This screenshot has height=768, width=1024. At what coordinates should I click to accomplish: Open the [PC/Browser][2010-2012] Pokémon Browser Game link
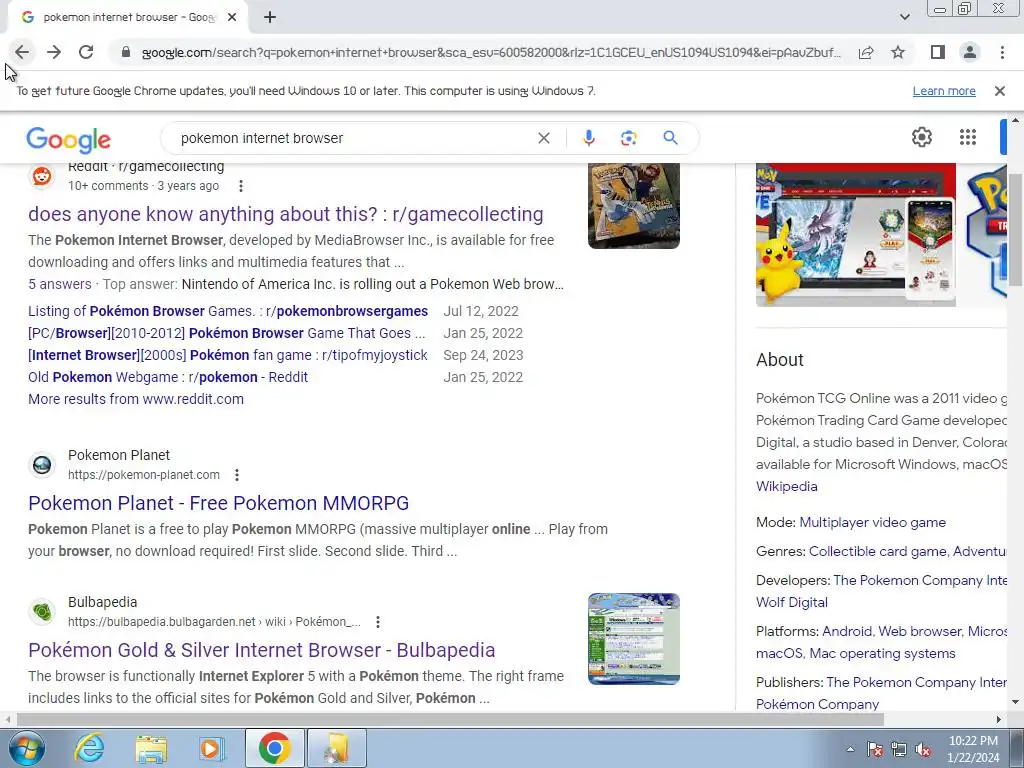pyautogui.click(x=227, y=333)
